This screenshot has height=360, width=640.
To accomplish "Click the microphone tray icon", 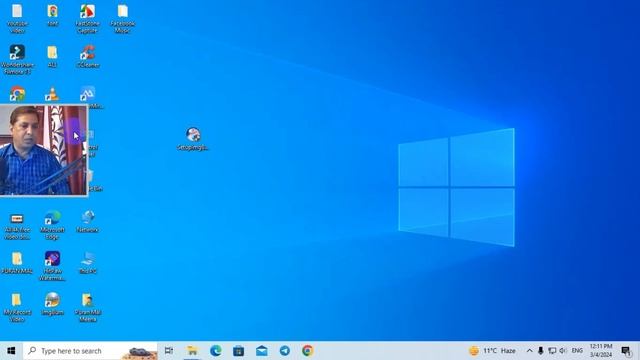I will 540,351.
